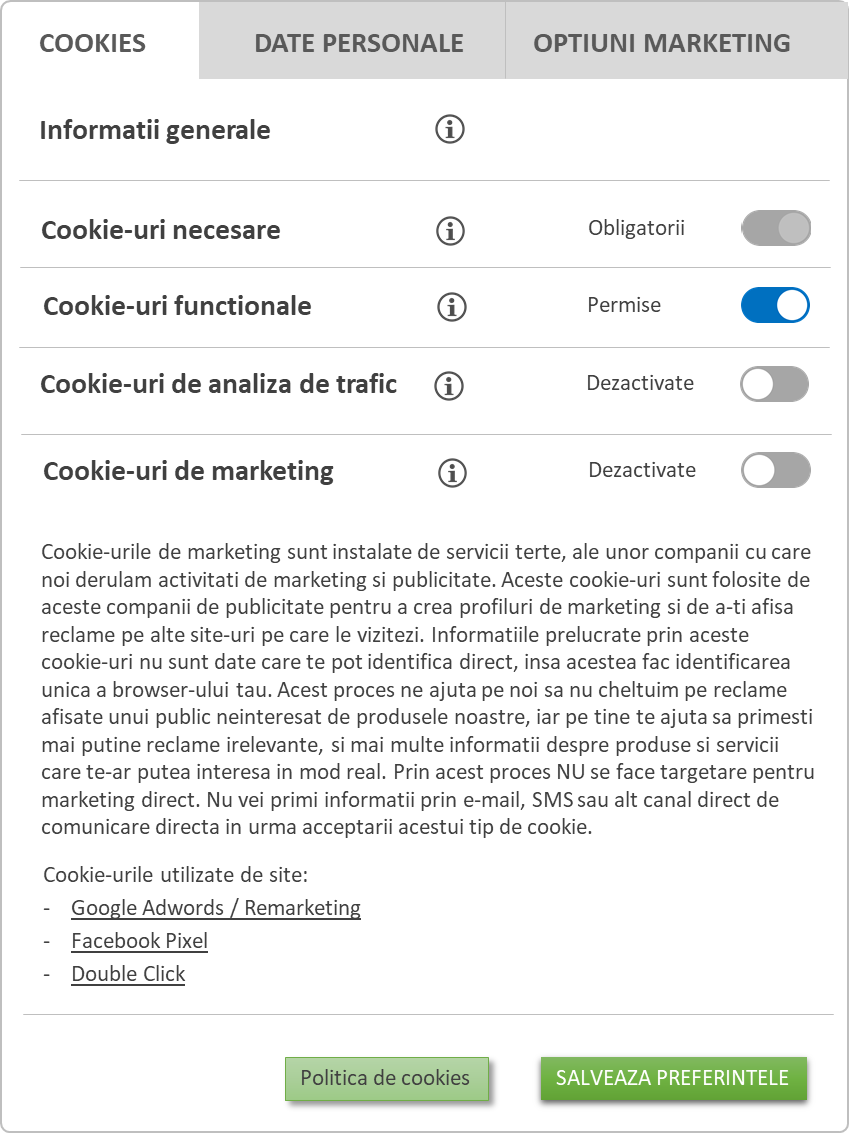849x1133 pixels.
Task: Open Google Adwords / Remarketing link
Action: click(x=215, y=908)
